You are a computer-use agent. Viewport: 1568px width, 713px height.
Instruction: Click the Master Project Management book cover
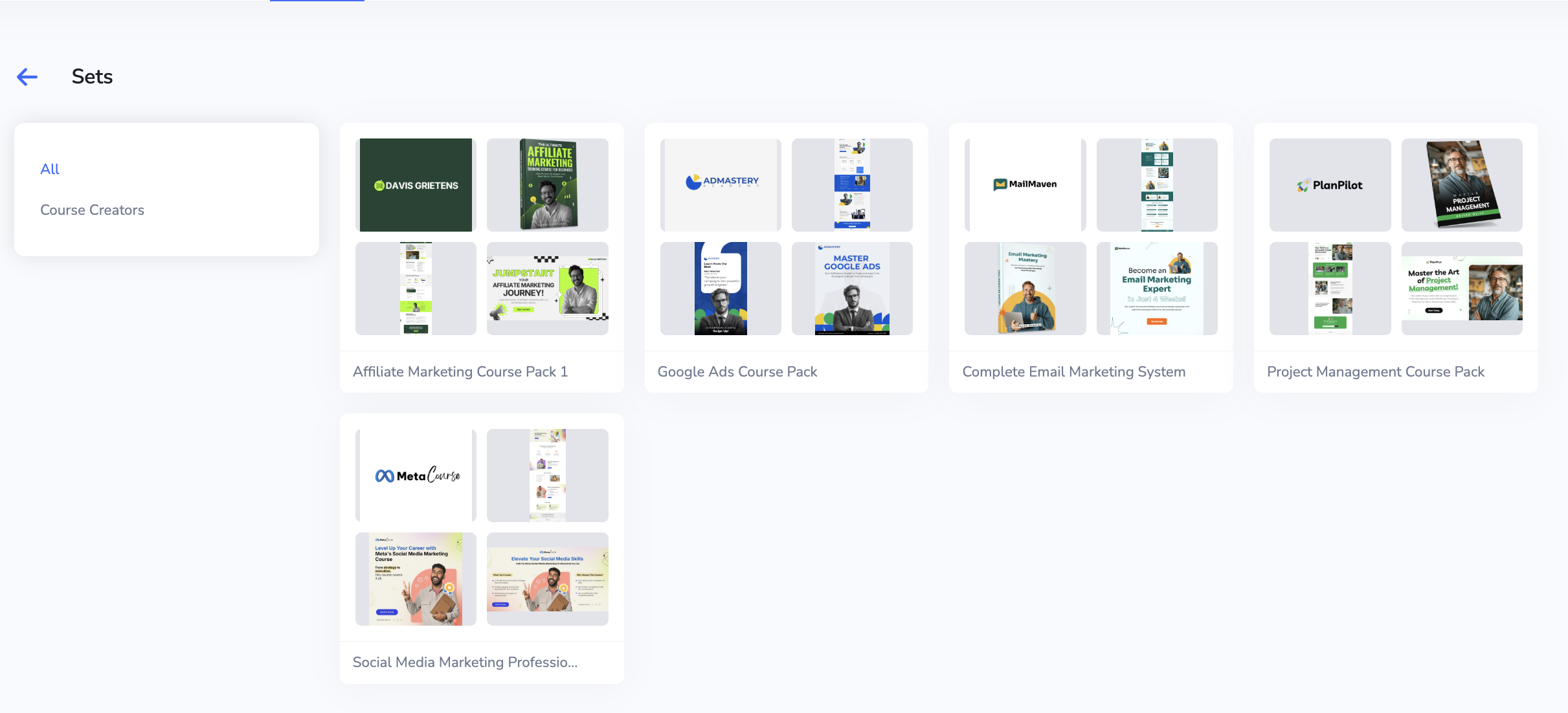pyautogui.click(x=1462, y=185)
